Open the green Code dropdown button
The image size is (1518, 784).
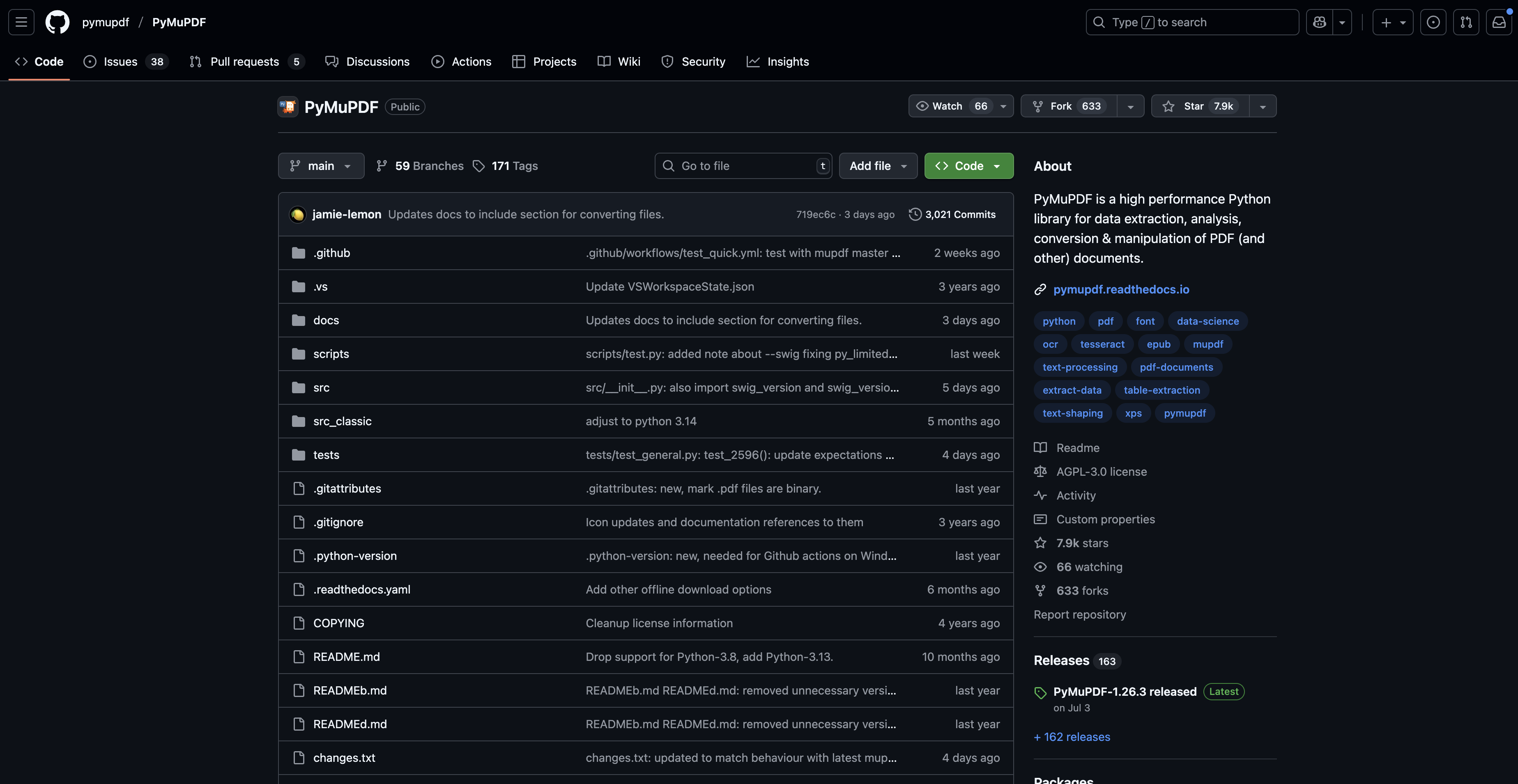point(969,165)
